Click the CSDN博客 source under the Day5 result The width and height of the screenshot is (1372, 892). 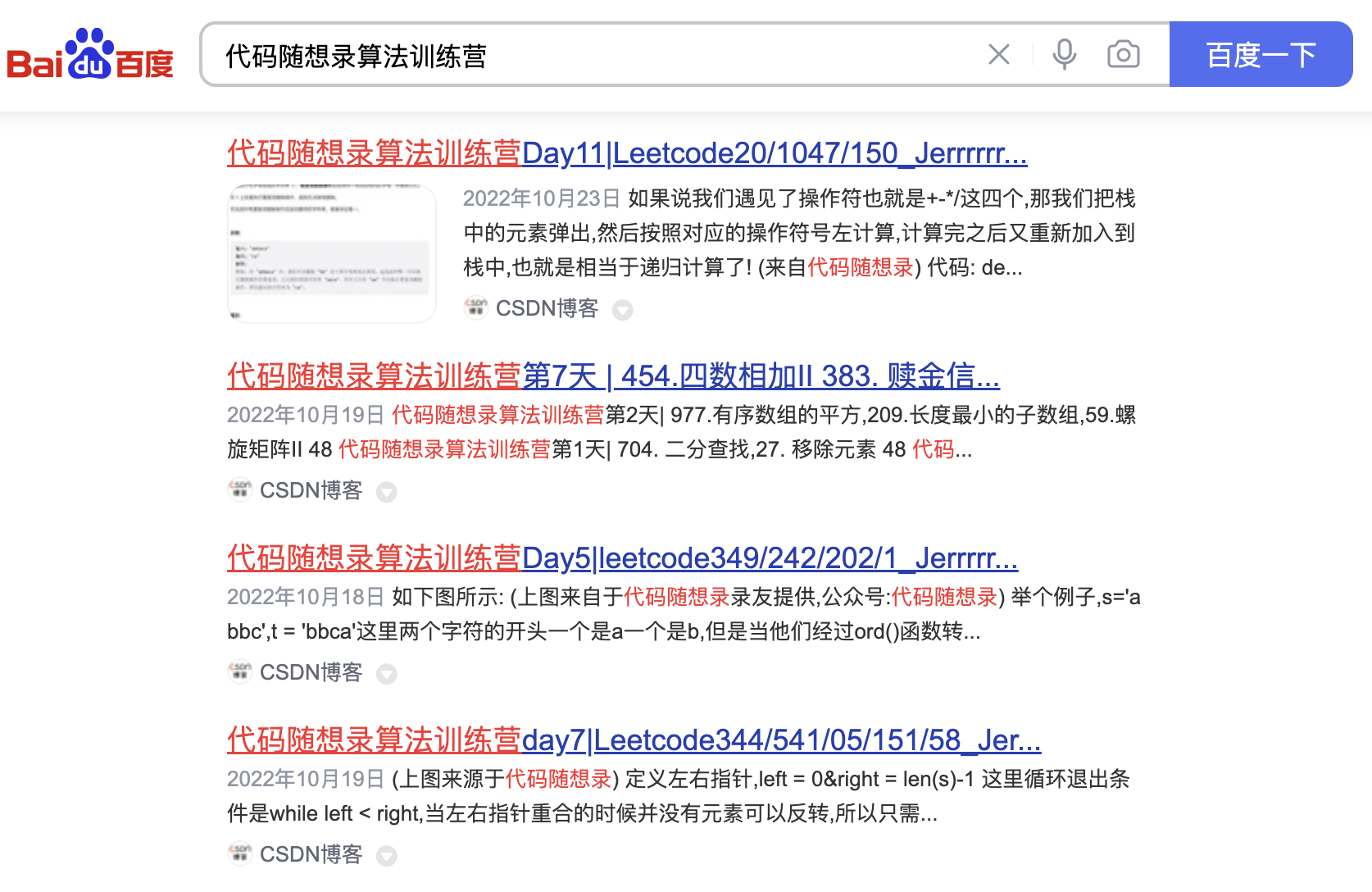point(311,672)
